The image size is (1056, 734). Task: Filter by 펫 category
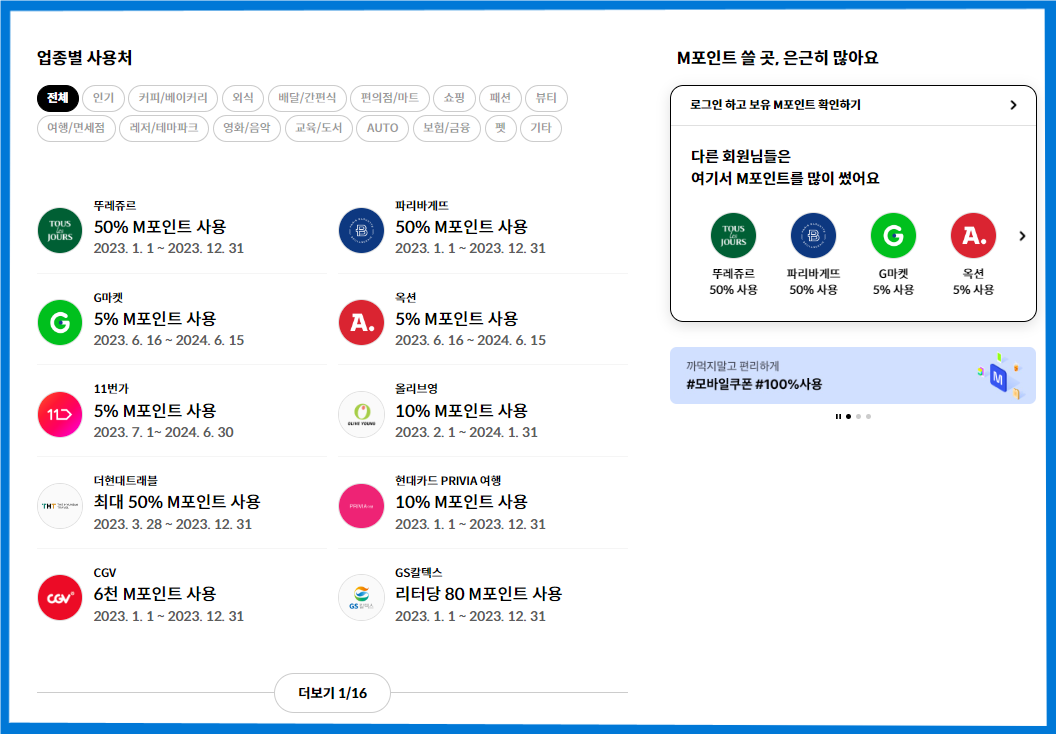[500, 128]
